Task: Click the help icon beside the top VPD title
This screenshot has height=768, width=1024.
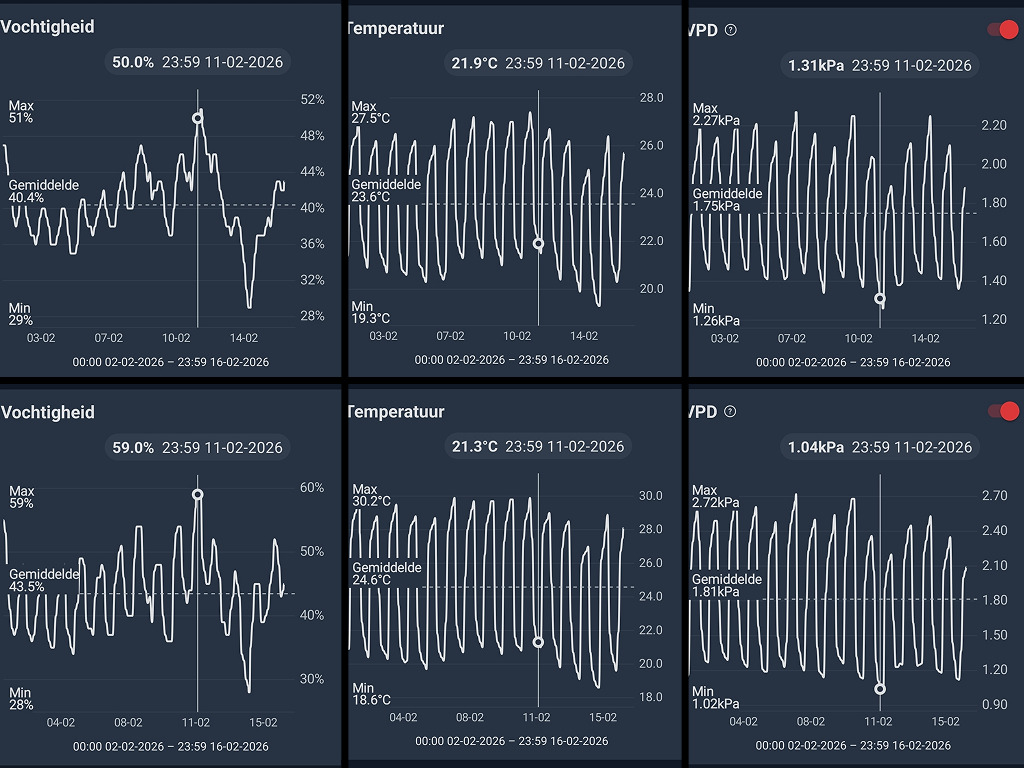Action: click(x=730, y=30)
